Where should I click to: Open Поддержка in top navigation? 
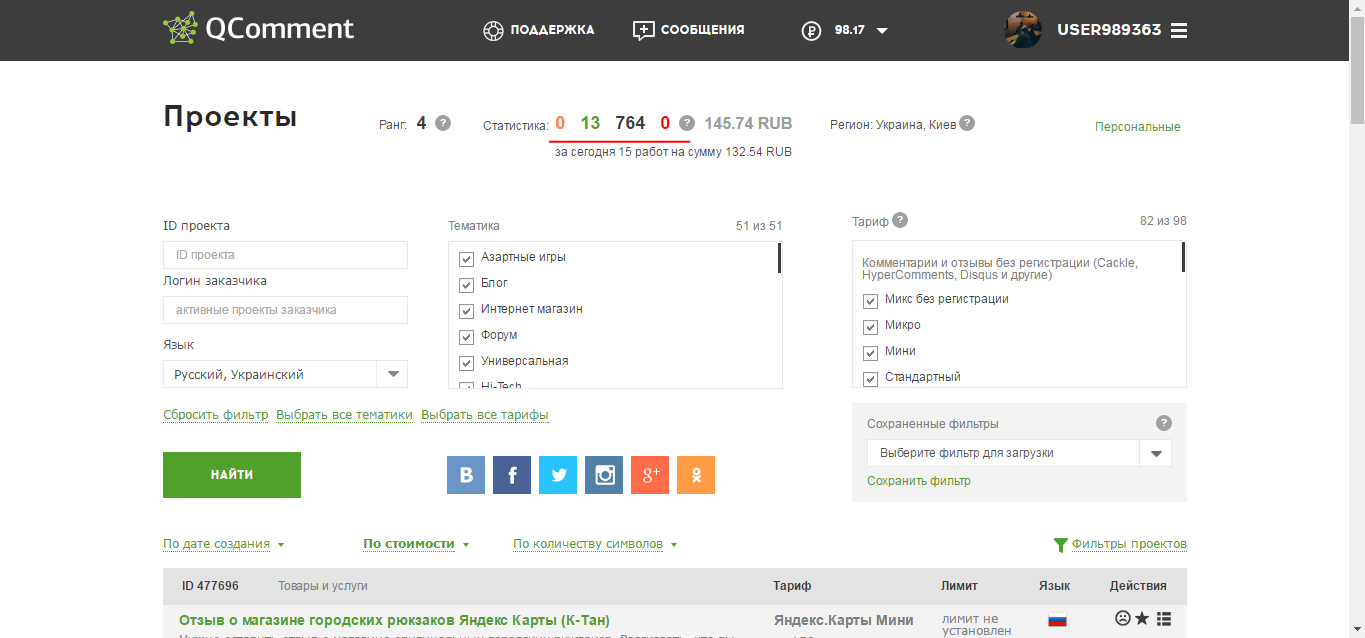click(x=538, y=30)
